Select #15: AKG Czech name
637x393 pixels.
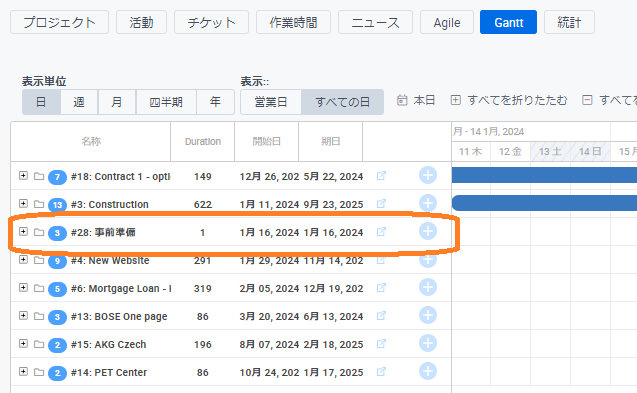[108, 345]
